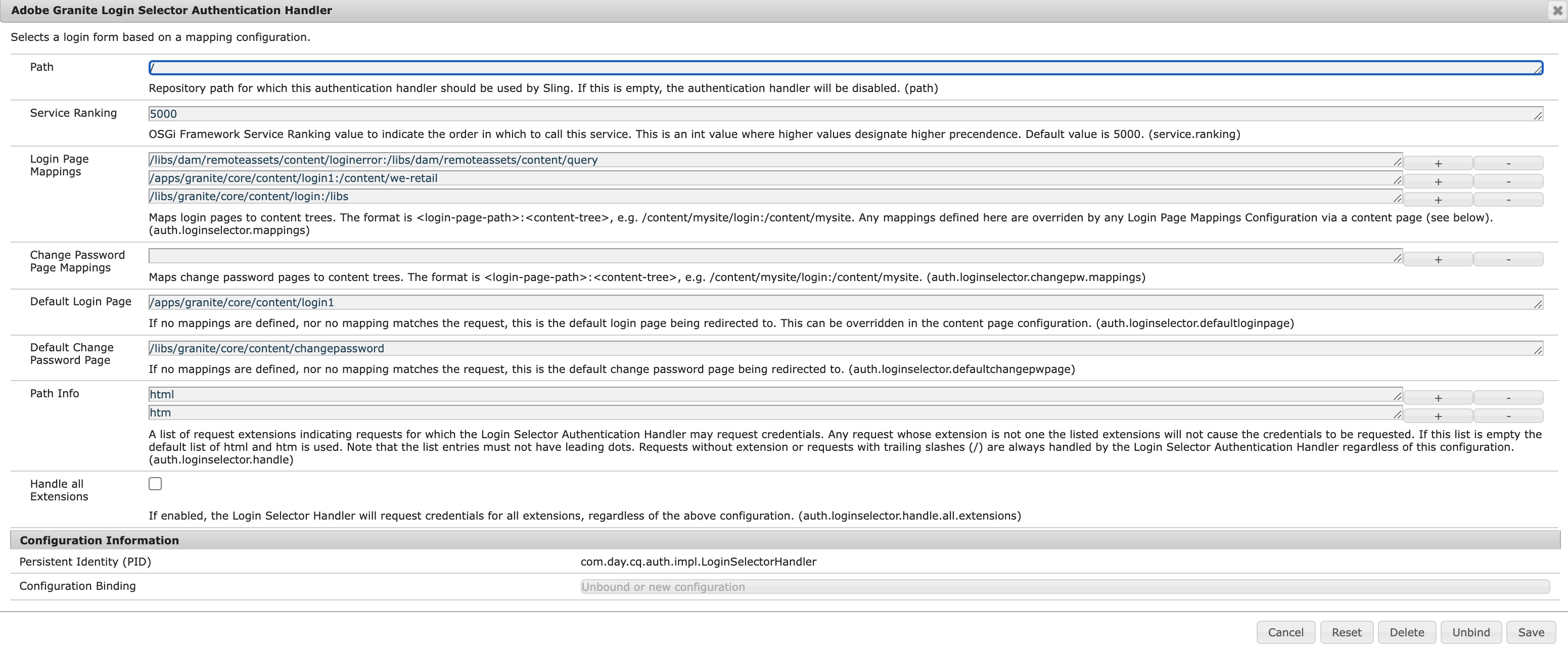This screenshot has height=653, width=1568.
Task: Add a mapping after the loginerror entry
Action: click(x=1438, y=163)
